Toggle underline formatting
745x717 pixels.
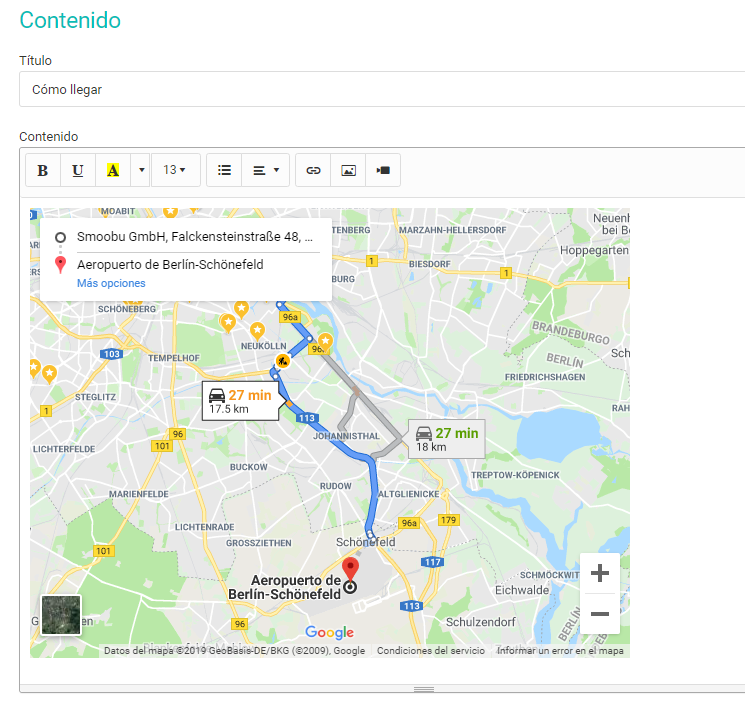pyautogui.click(x=78, y=170)
